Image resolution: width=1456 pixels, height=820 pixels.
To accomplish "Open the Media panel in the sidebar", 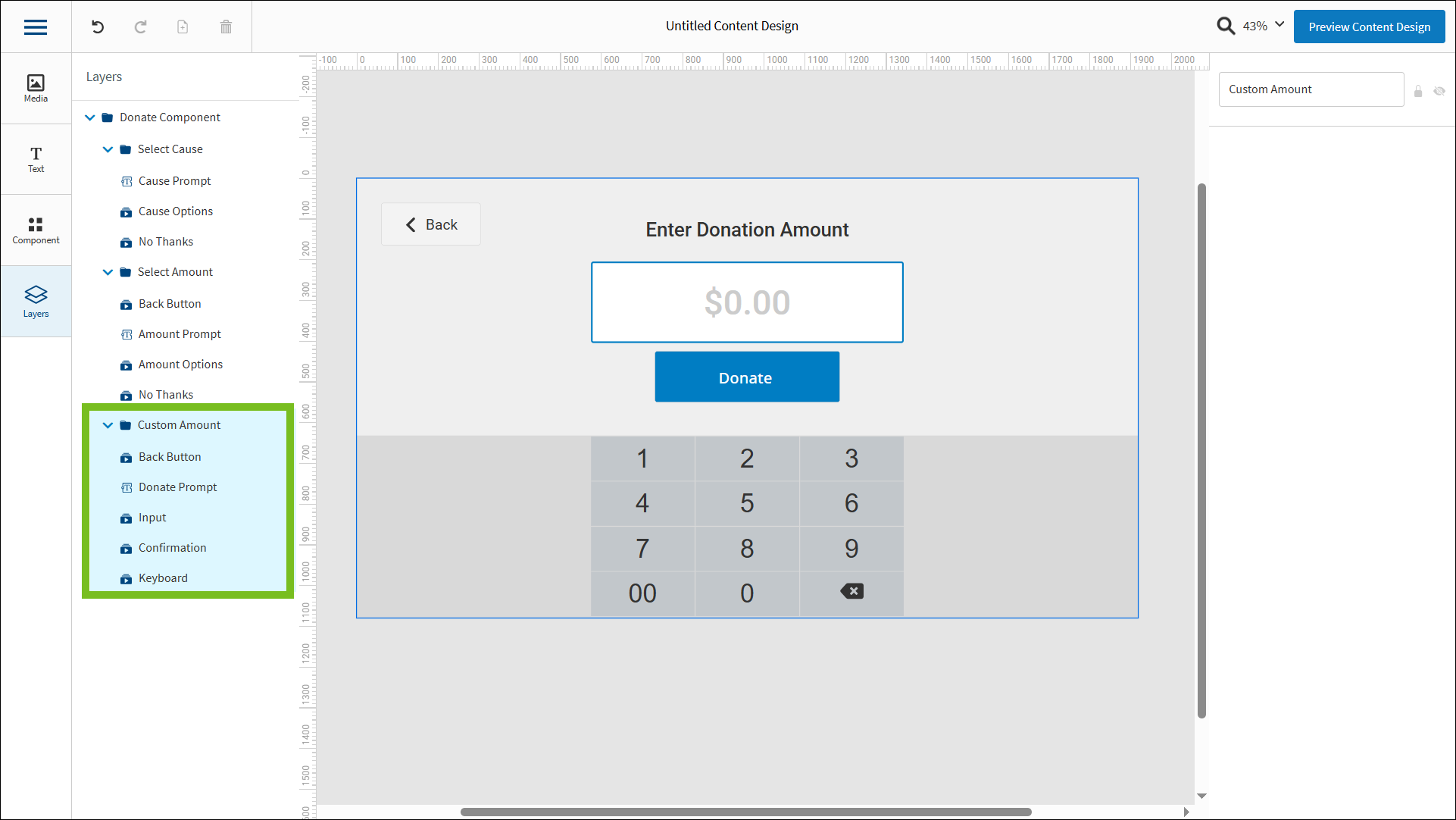I will pos(35,87).
